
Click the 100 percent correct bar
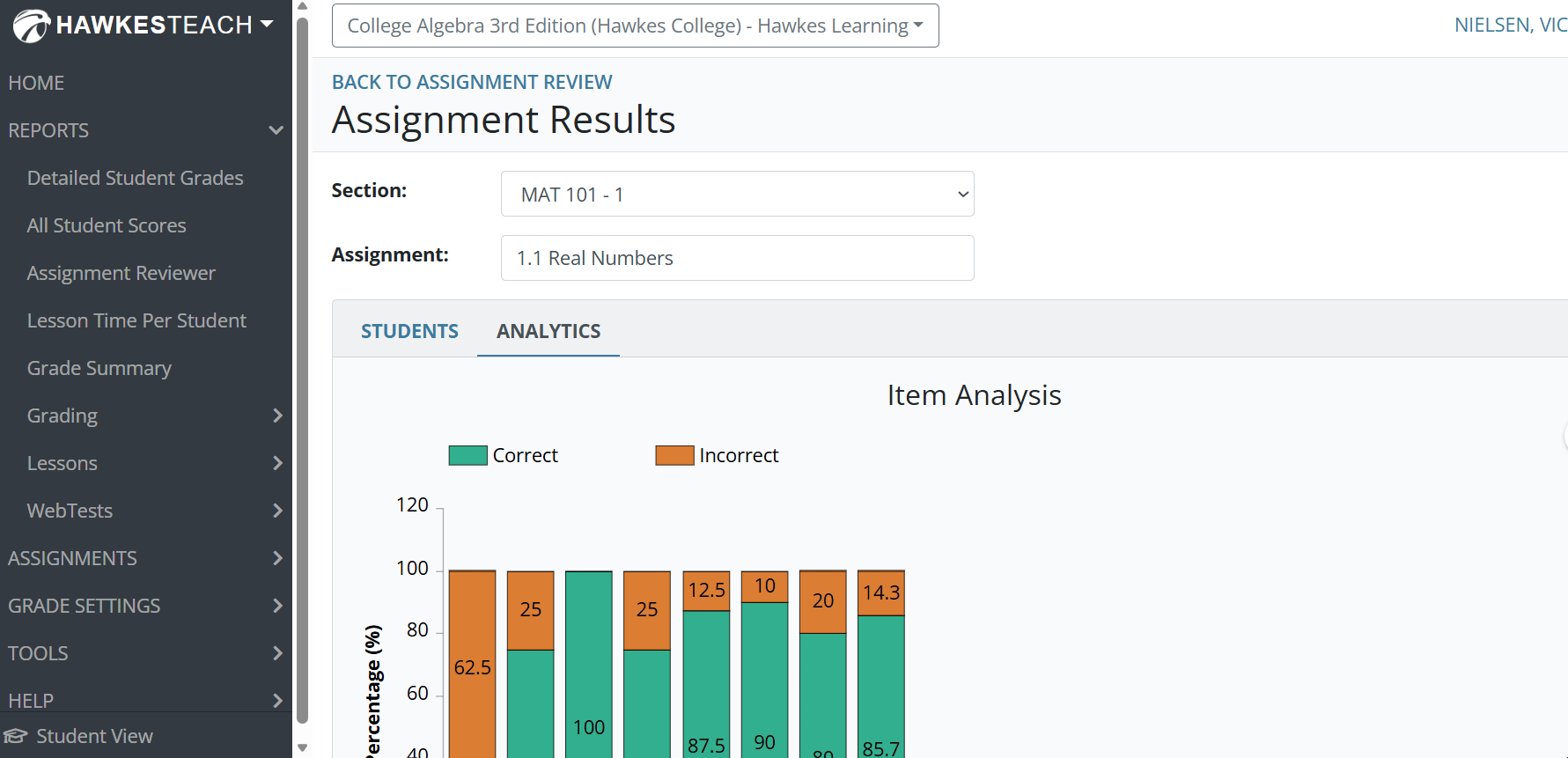[589, 665]
